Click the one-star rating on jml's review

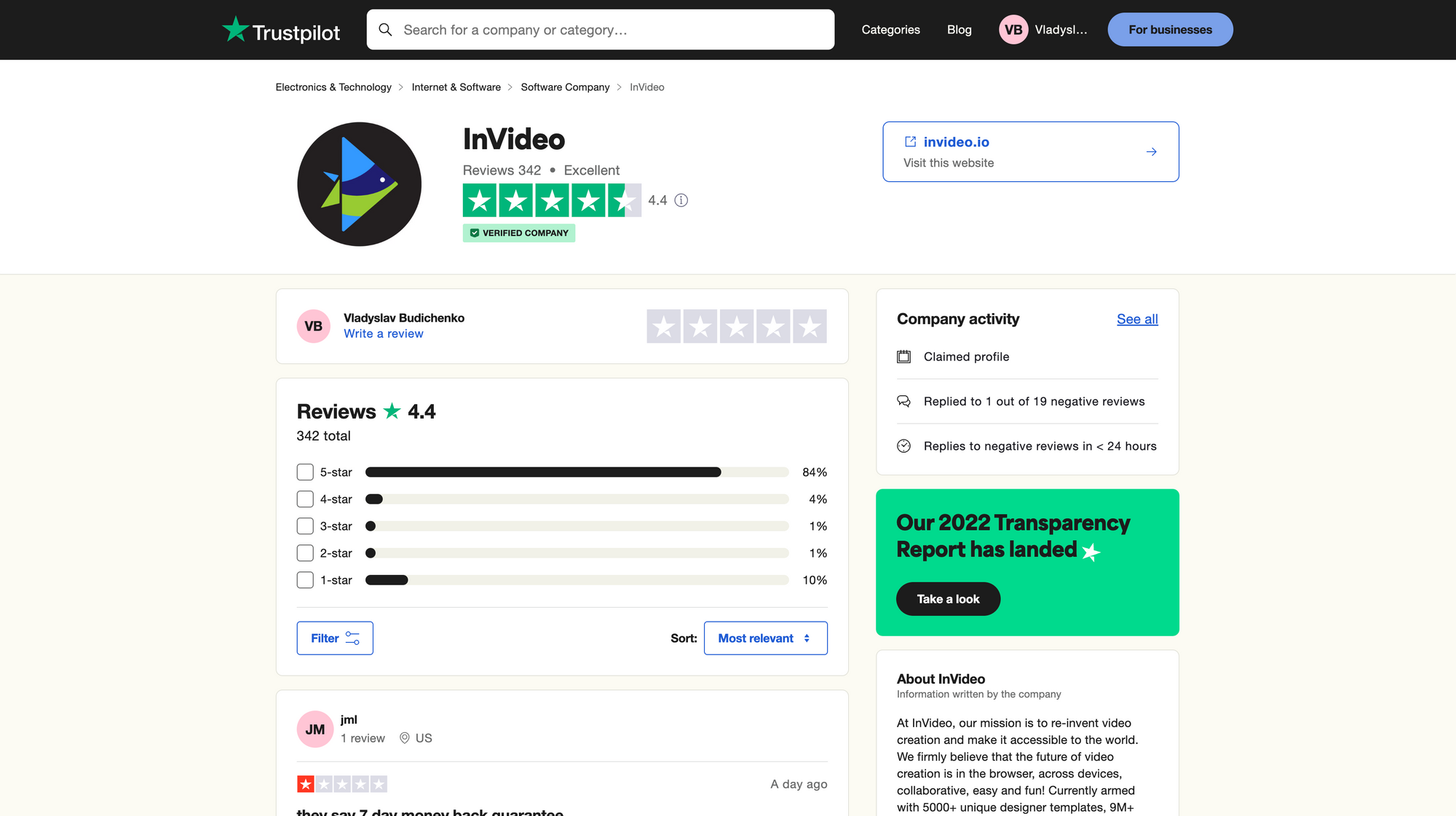coord(342,784)
